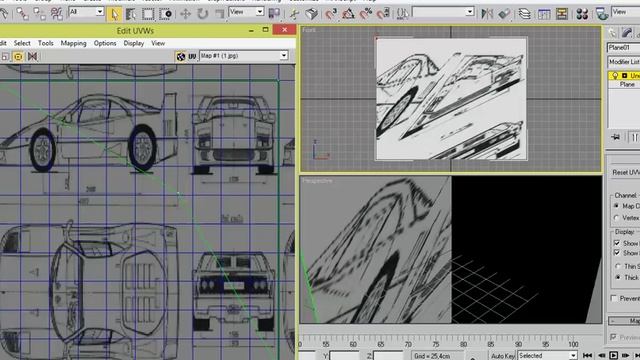The width and height of the screenshot is (640, 360).
Task: Select the Select Object arrow tool
Action: pos(114,14)
